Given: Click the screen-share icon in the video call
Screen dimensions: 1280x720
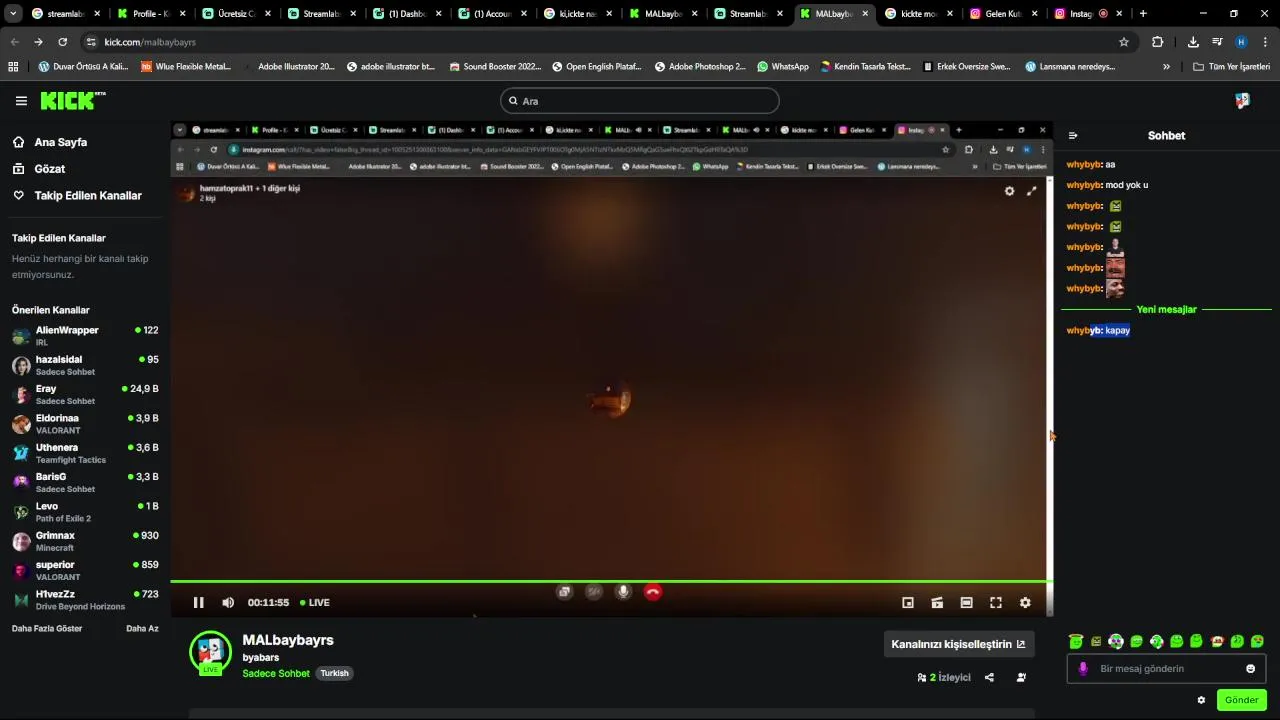Looking at the screenshot, I should click(564, 592).
